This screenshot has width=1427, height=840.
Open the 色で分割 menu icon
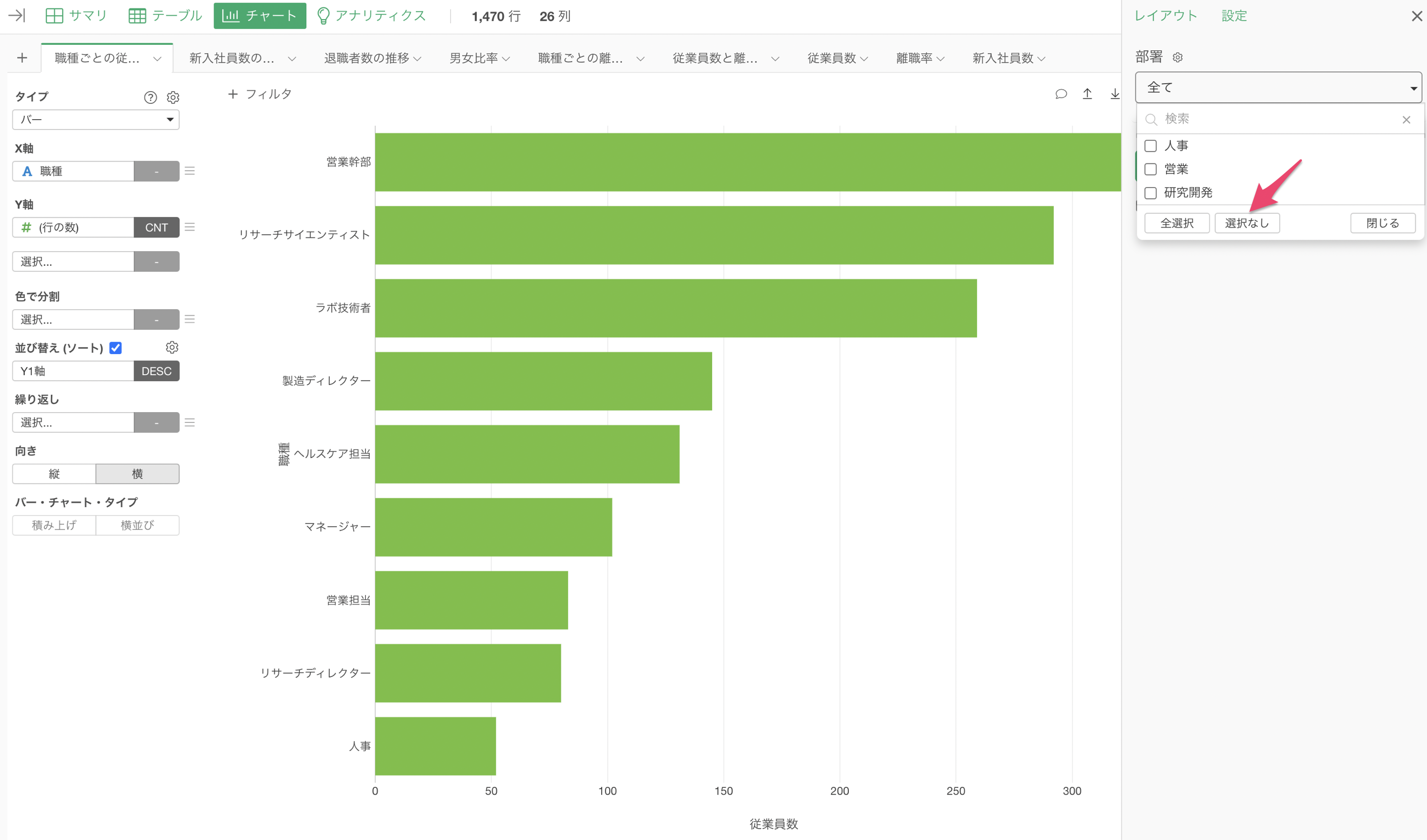coord(190,320)
